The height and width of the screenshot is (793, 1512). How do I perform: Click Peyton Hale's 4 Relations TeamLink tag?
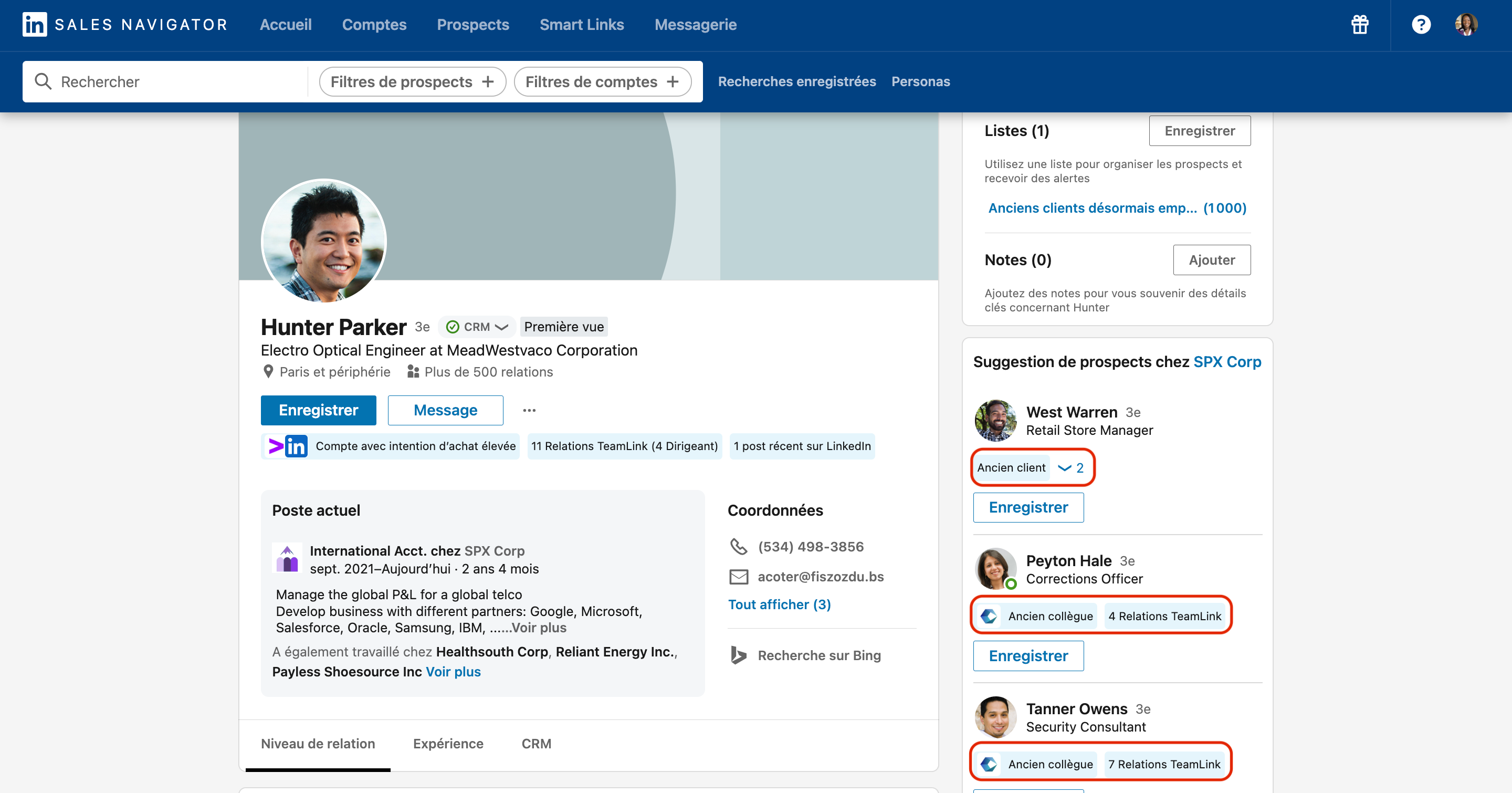(1164, 615)
